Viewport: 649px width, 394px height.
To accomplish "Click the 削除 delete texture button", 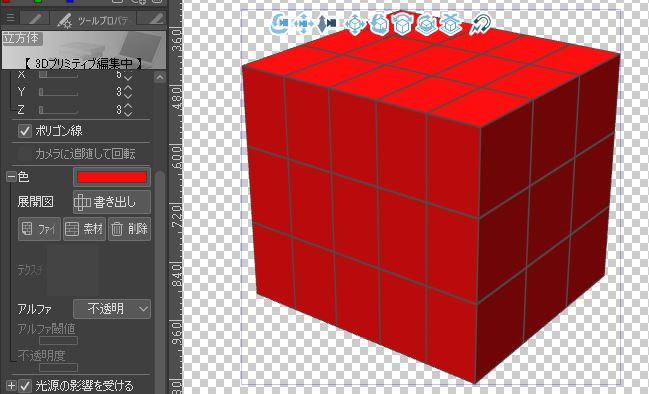I will [130, 229].
